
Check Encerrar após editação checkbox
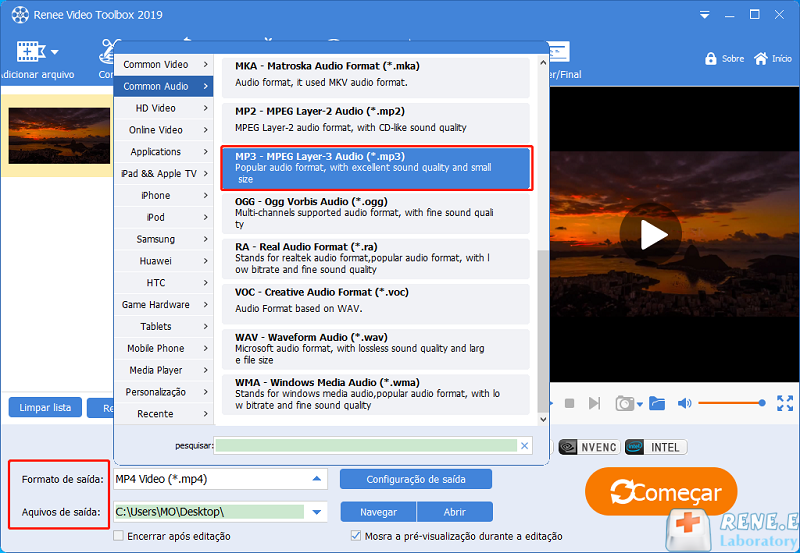[118, 536]
